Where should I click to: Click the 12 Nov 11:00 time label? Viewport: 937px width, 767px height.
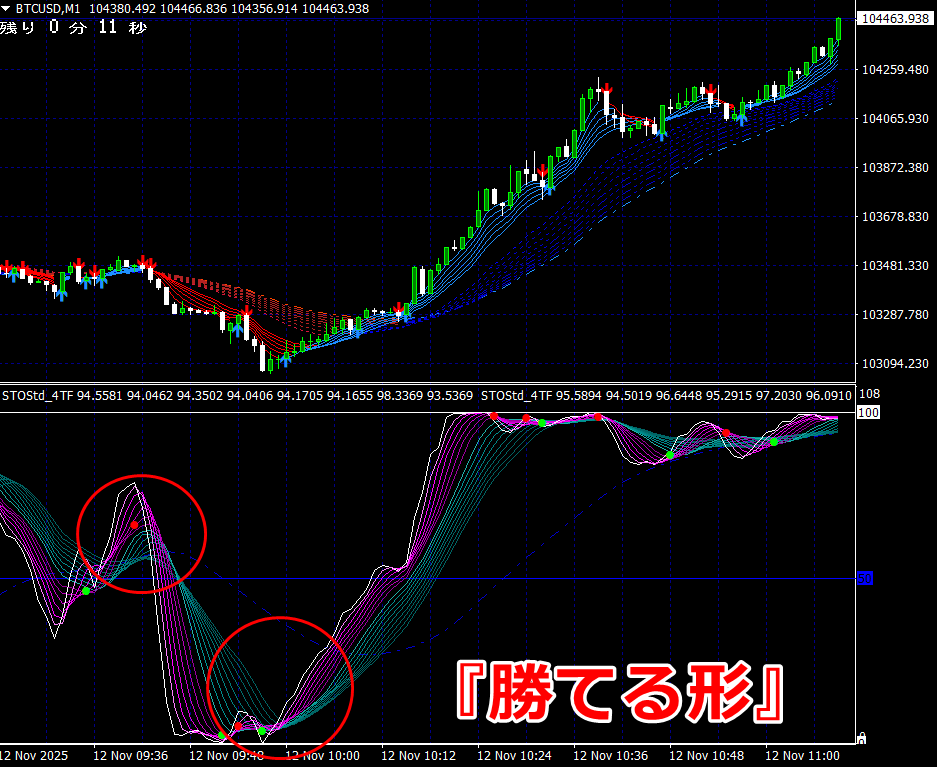point(803,756)
